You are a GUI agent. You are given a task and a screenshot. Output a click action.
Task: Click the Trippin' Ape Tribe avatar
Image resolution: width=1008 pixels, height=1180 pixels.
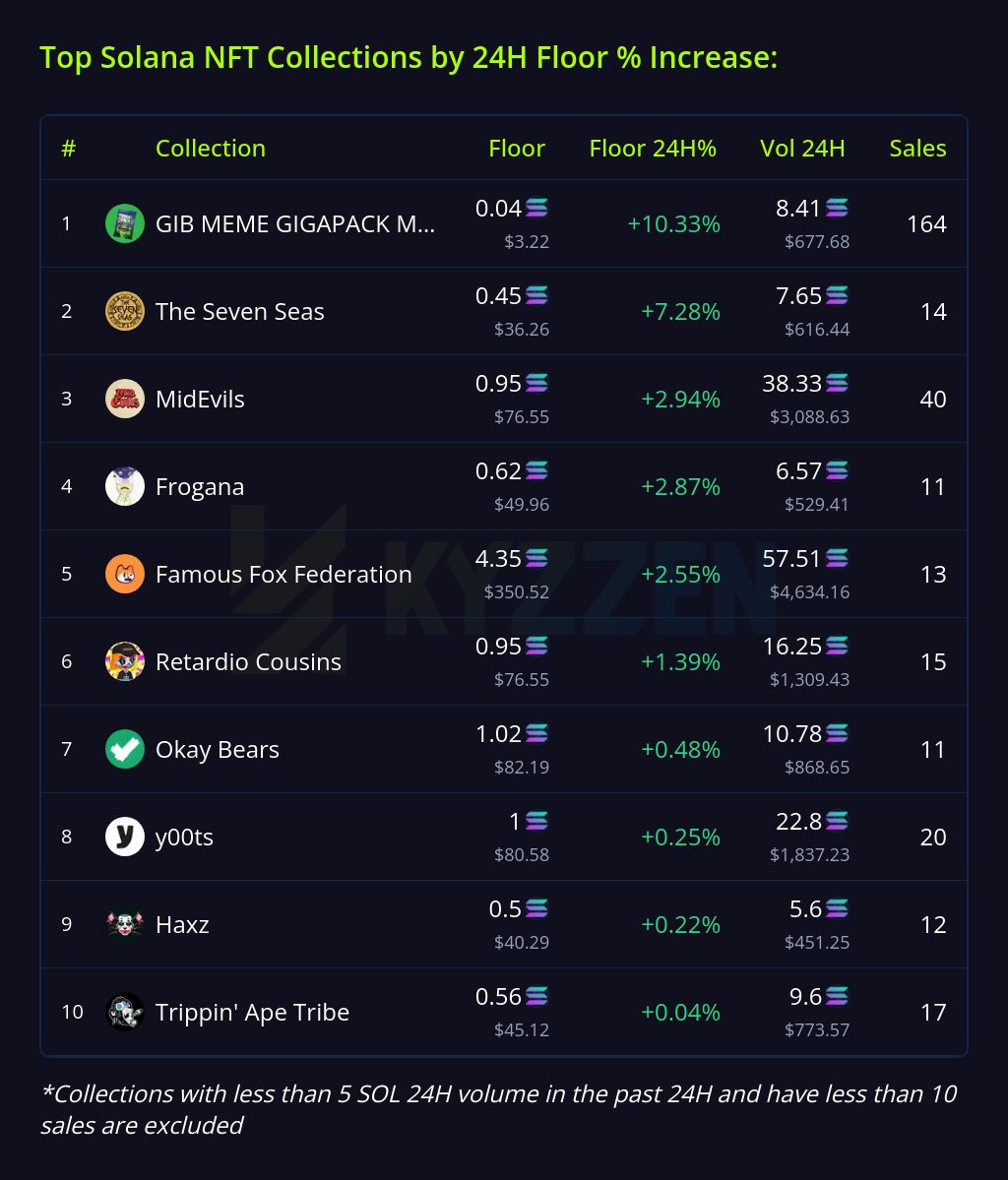pyautogui.click(x=125, y=1013)
